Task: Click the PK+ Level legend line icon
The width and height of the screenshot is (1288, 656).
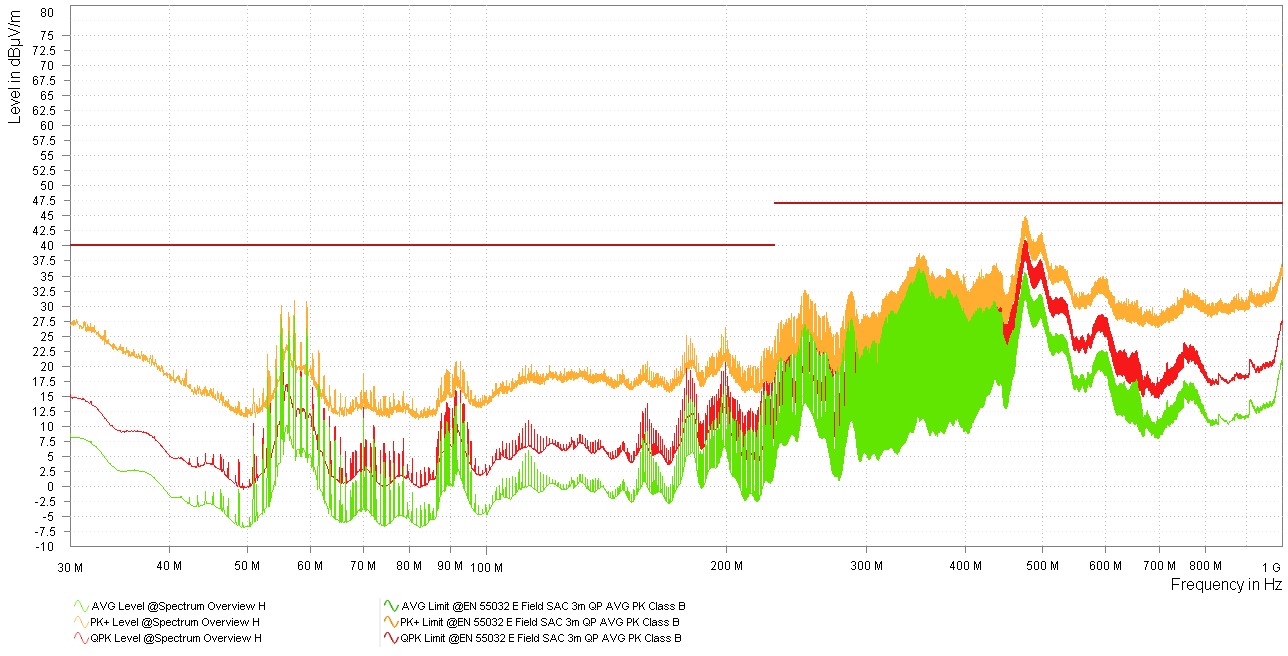Action: click(x=80, y=622)
